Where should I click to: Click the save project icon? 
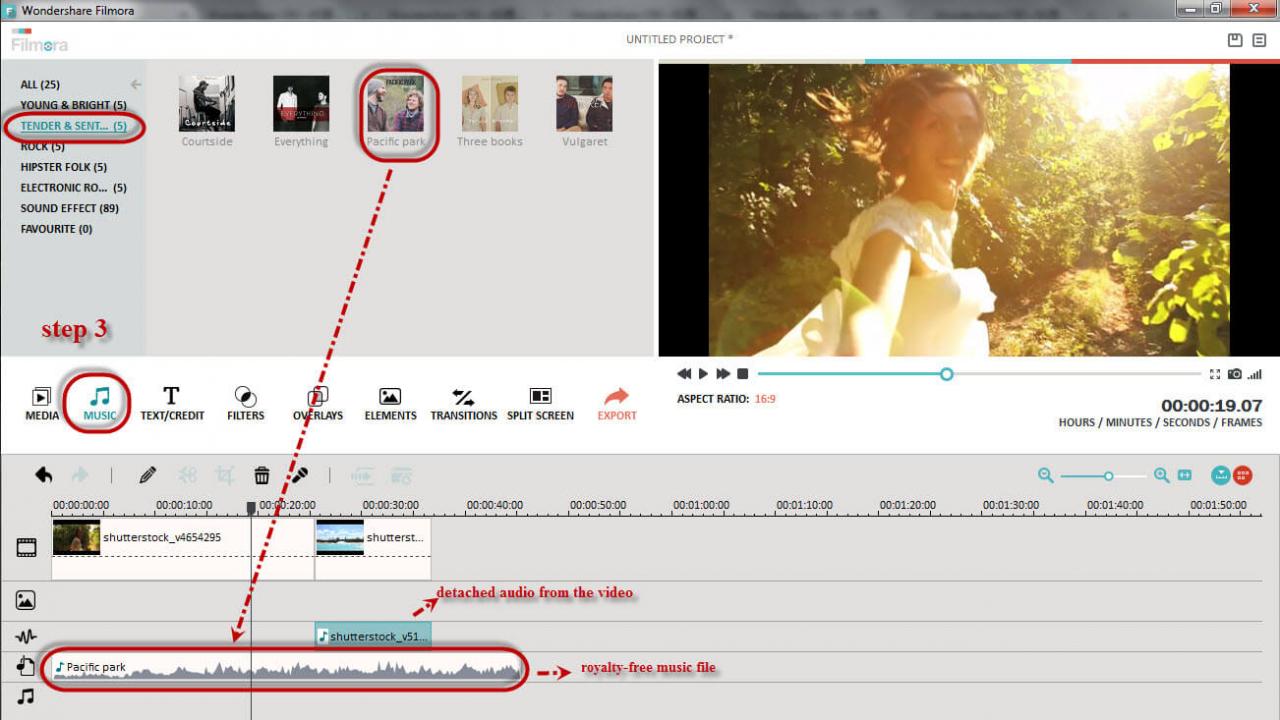click(1235, 40)
